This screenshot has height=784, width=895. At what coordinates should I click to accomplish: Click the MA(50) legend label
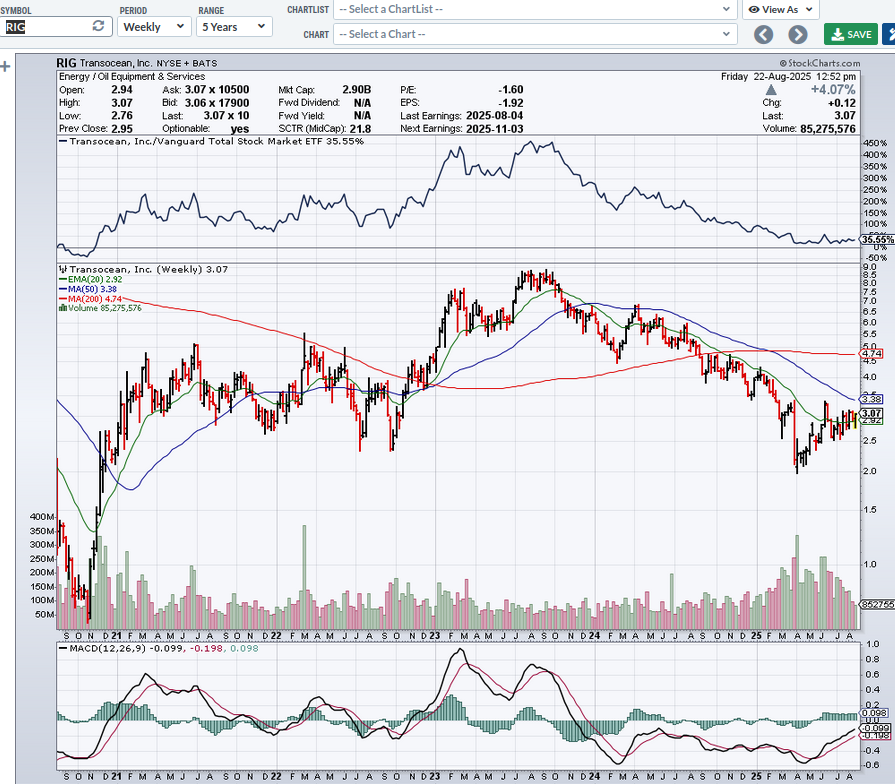[x=93, y=289]
